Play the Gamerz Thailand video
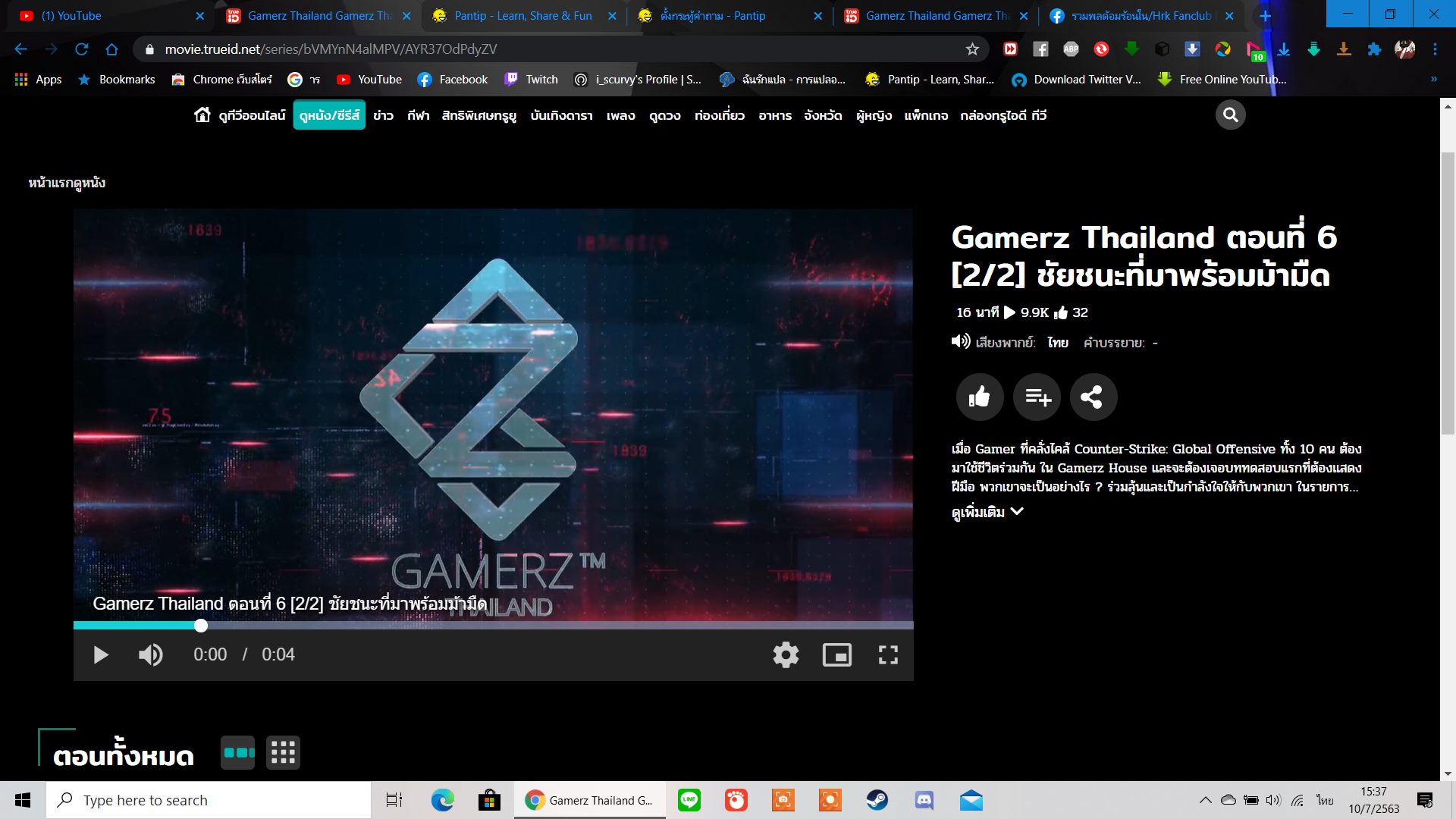The height and width of the screenshot is (819, 1456). (x=100, y=654)
